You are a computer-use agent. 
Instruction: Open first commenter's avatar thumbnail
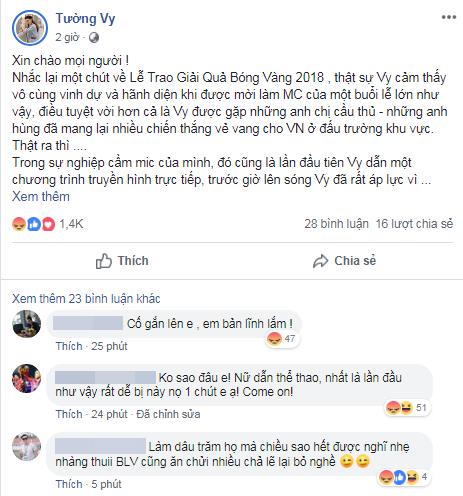tap(27, 324)
